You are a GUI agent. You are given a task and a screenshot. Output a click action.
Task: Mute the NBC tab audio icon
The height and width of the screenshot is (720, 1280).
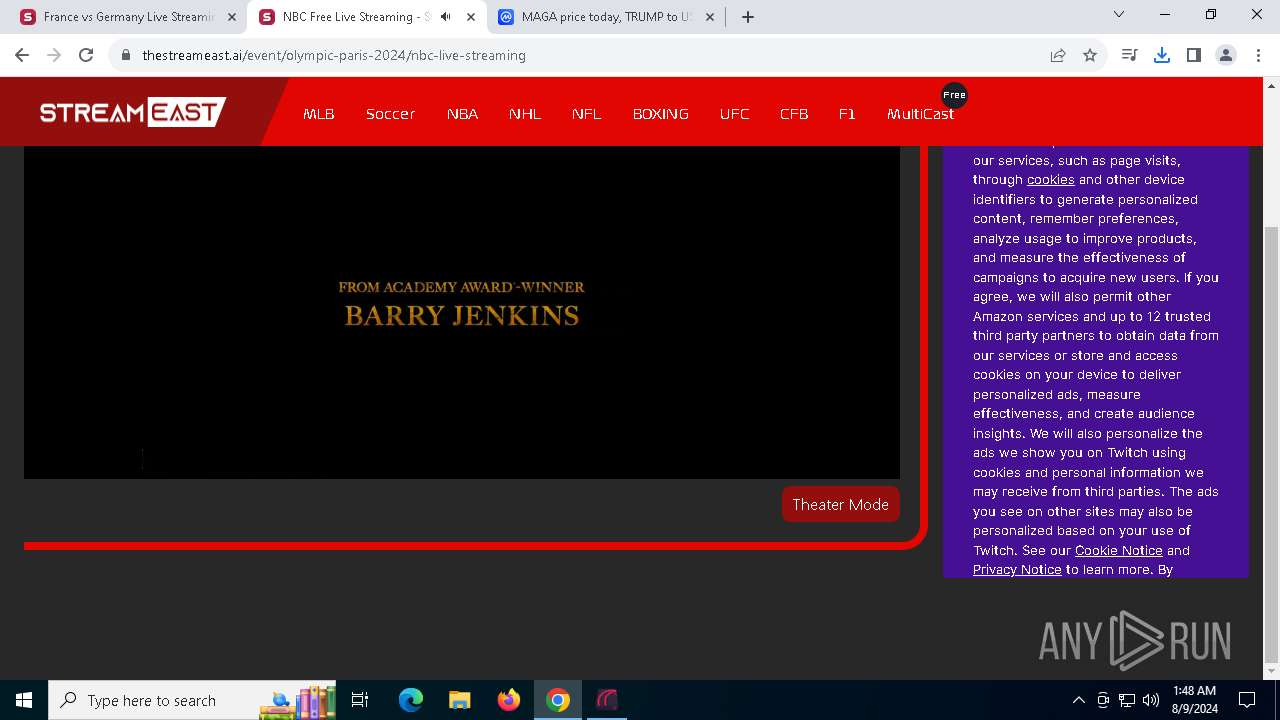pyautogui.click(x=446, y=17)
